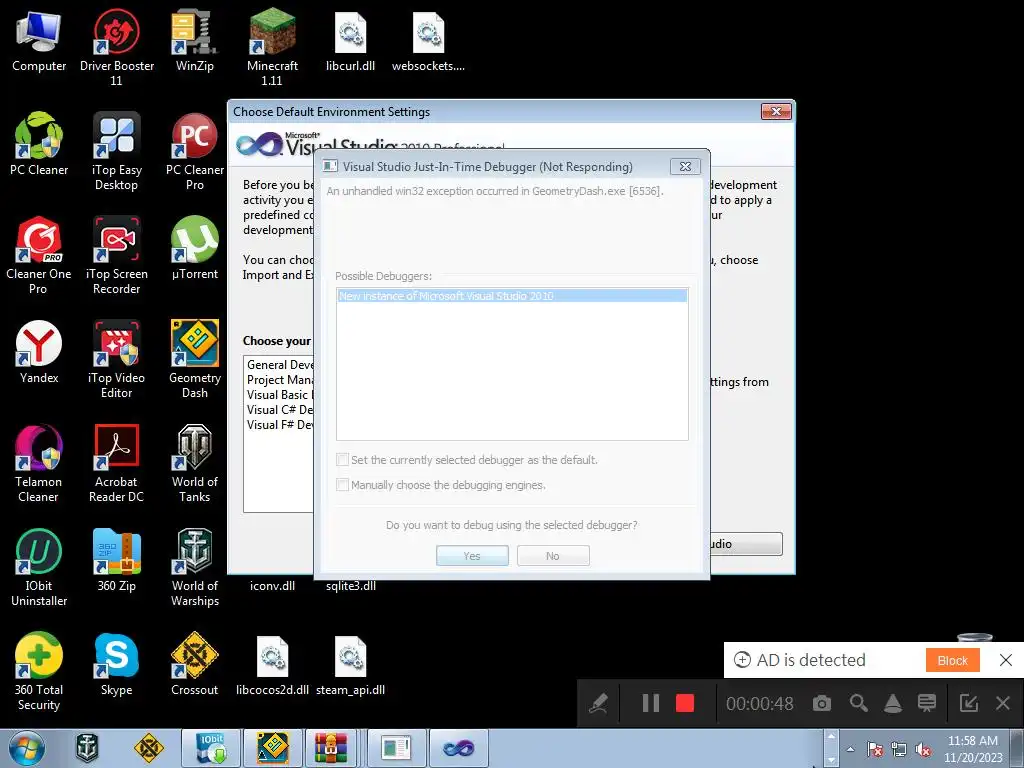Select the µTorrent desktop icon
The width and height of the screenshot is (1024, 768).
click(x=195, y=249)
